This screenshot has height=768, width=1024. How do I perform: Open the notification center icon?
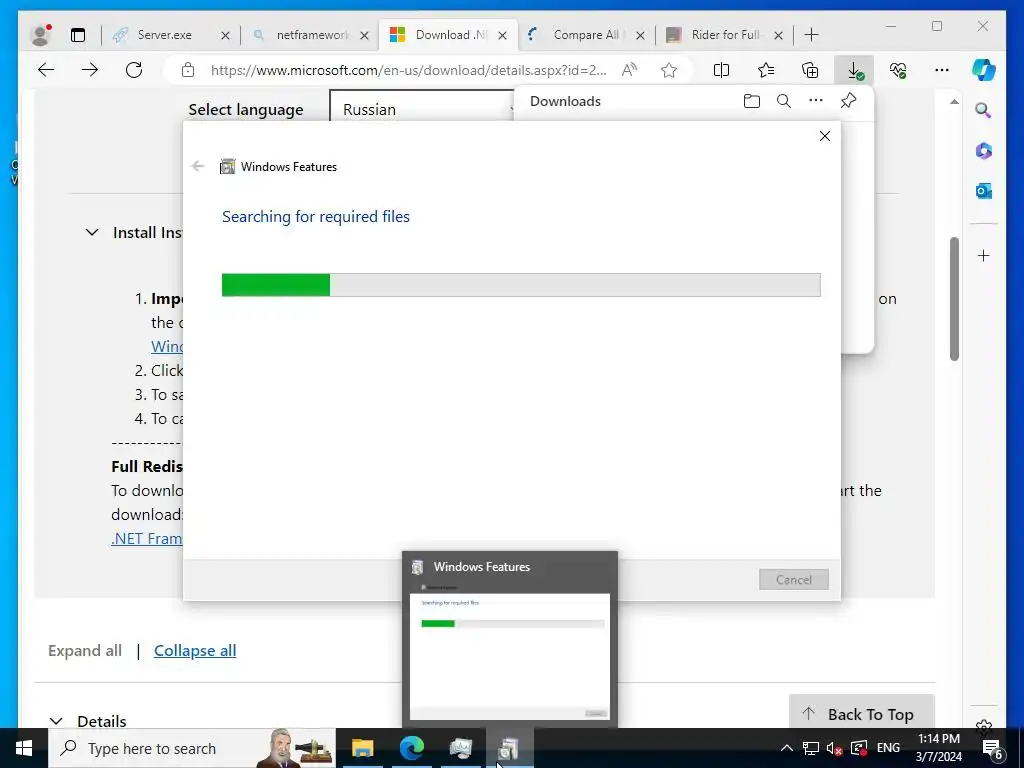(993, 749)
